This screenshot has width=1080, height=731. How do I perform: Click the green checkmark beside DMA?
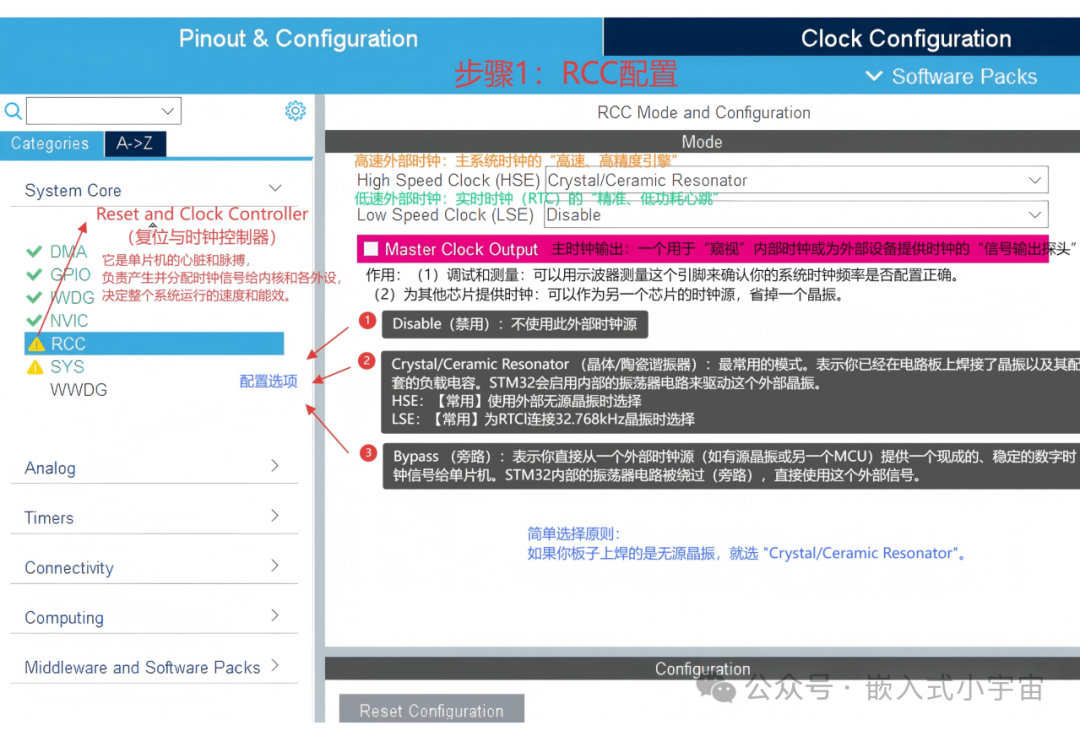click(x=34, y=251)
